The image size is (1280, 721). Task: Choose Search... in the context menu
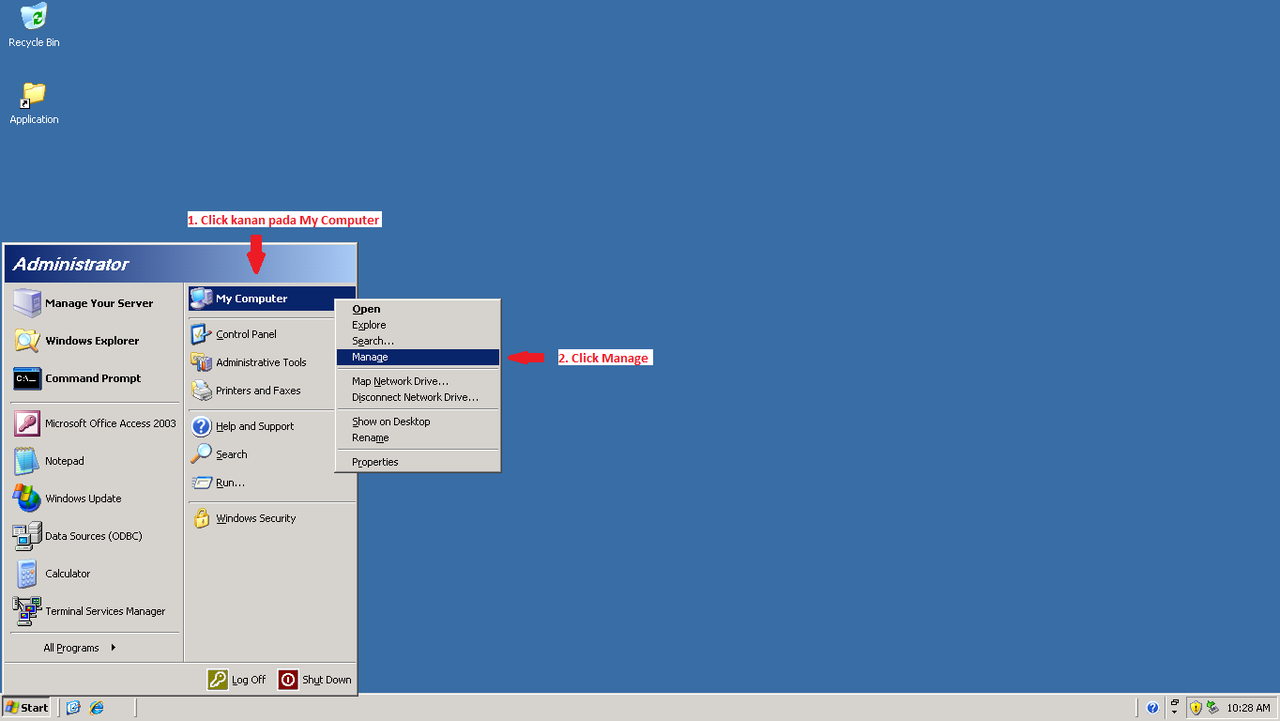pyautogui.click(x=417, y=341)
